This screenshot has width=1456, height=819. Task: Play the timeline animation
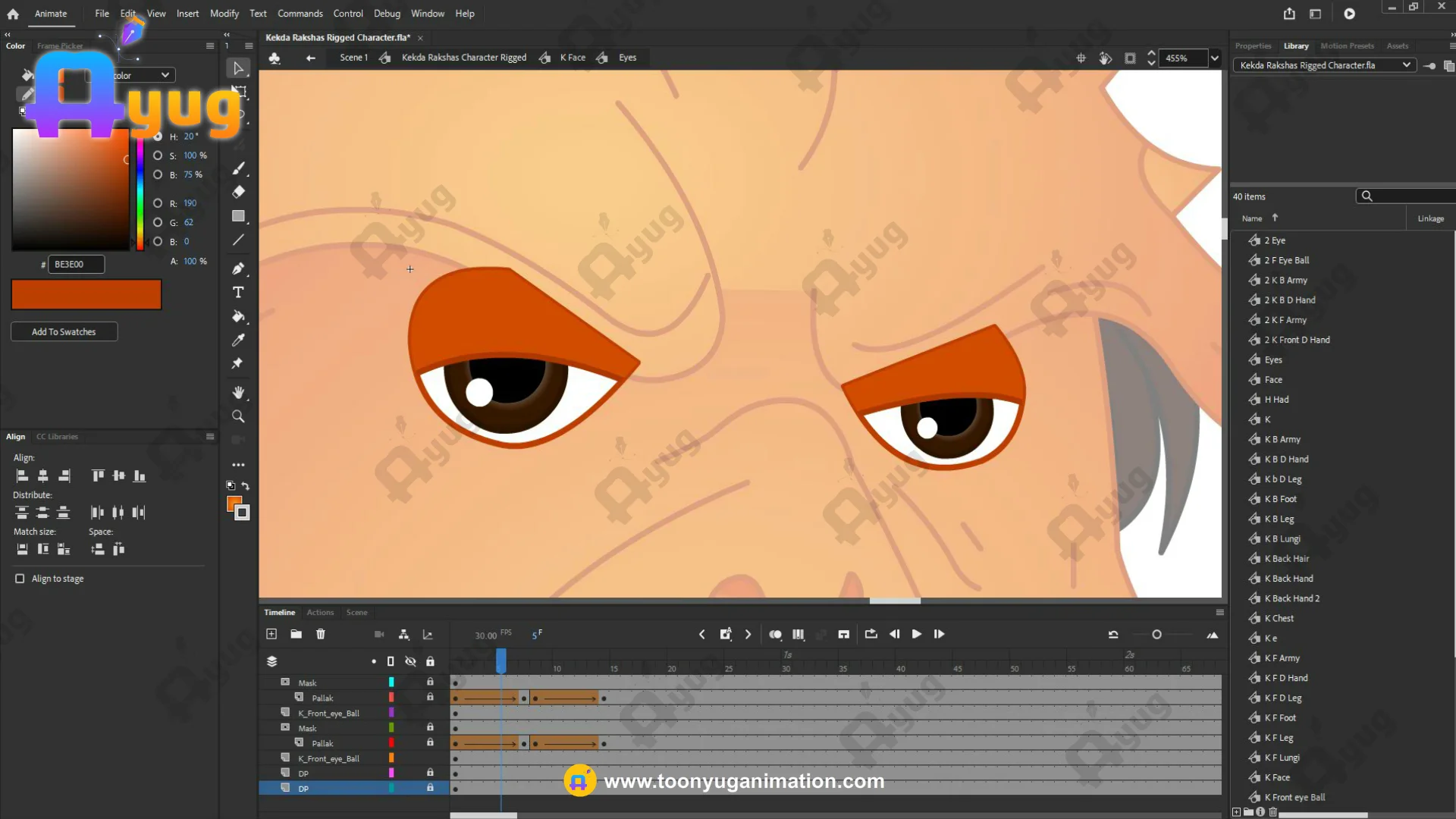[916, 634]
